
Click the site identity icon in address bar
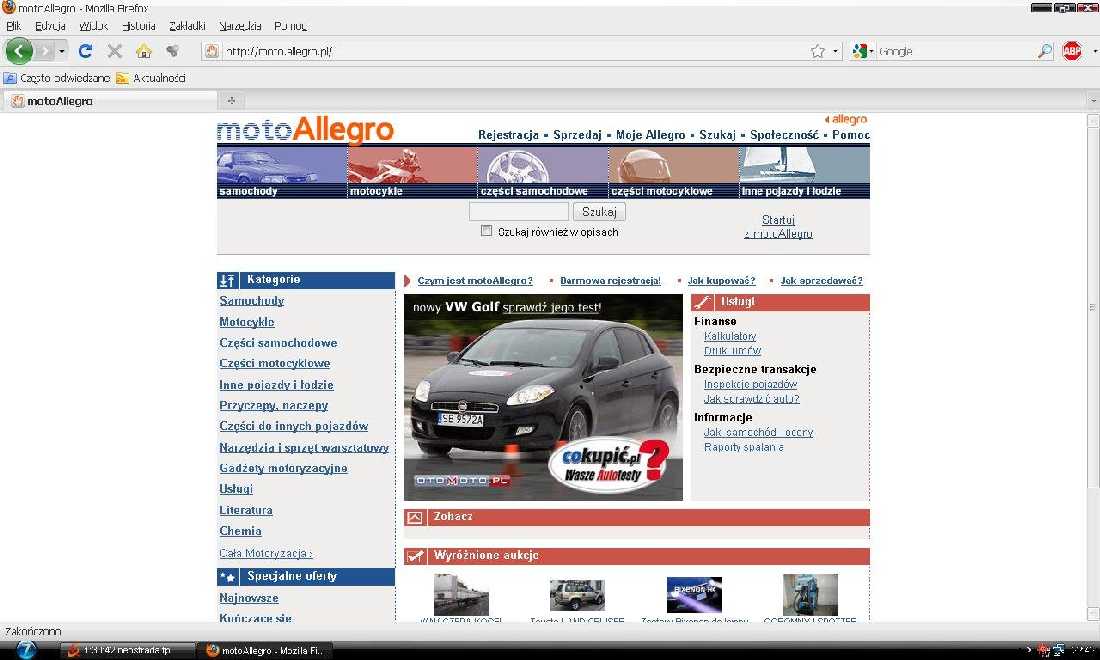pos(211,51)
